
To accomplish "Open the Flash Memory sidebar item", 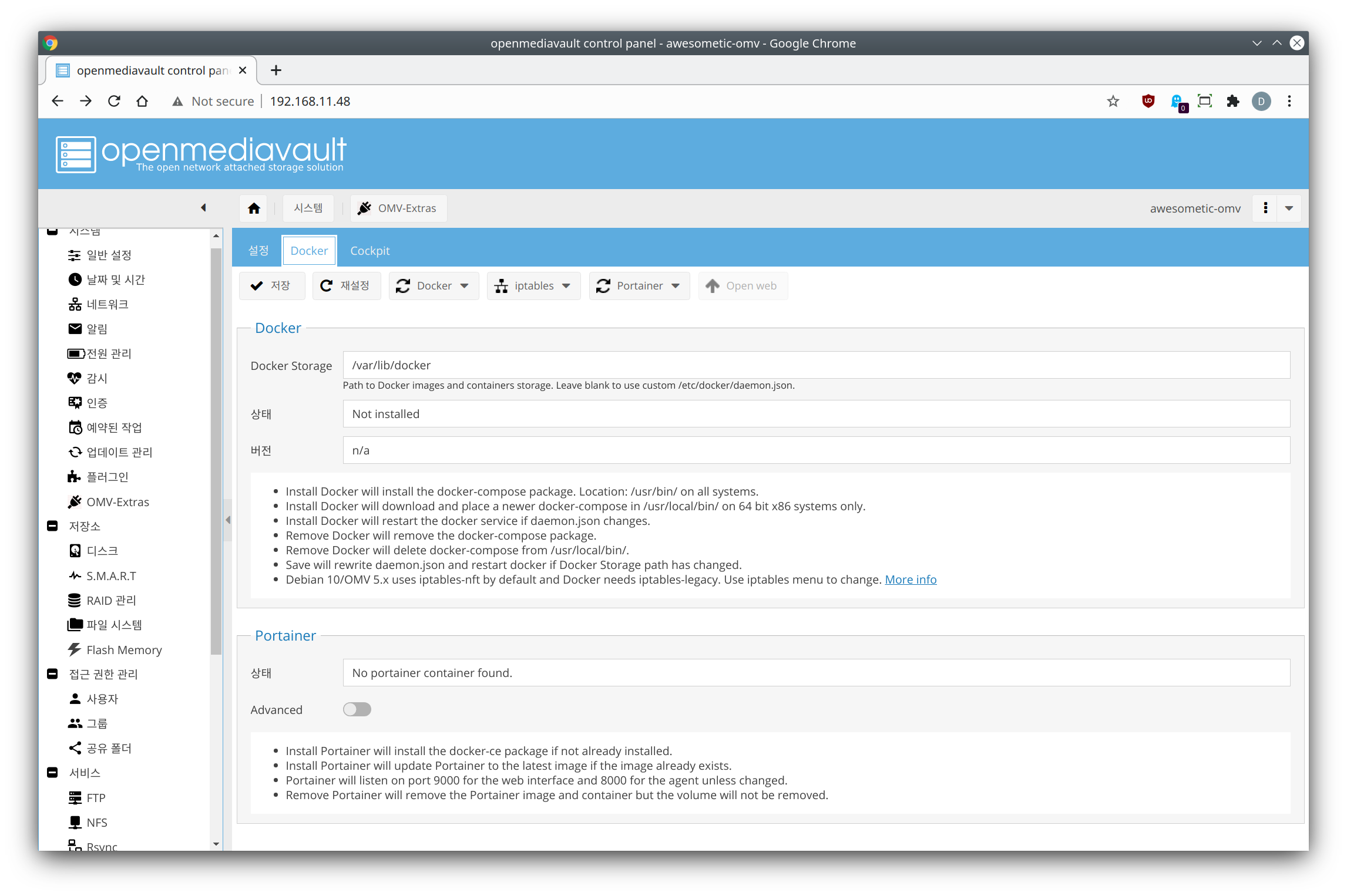I will [x=123, y=650].
